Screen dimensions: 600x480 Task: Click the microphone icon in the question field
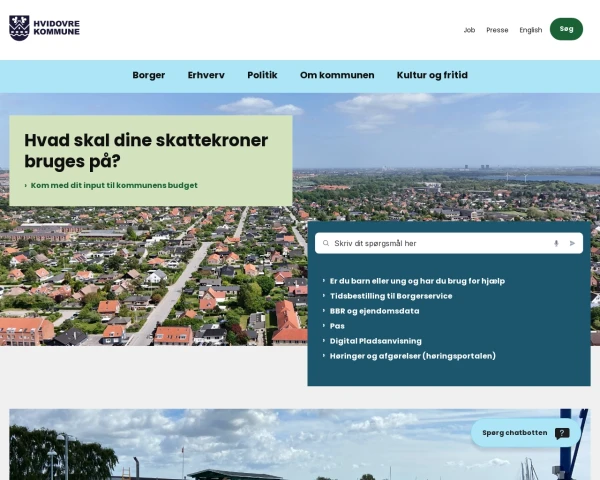pyautogui.click(x=556, y=243)
